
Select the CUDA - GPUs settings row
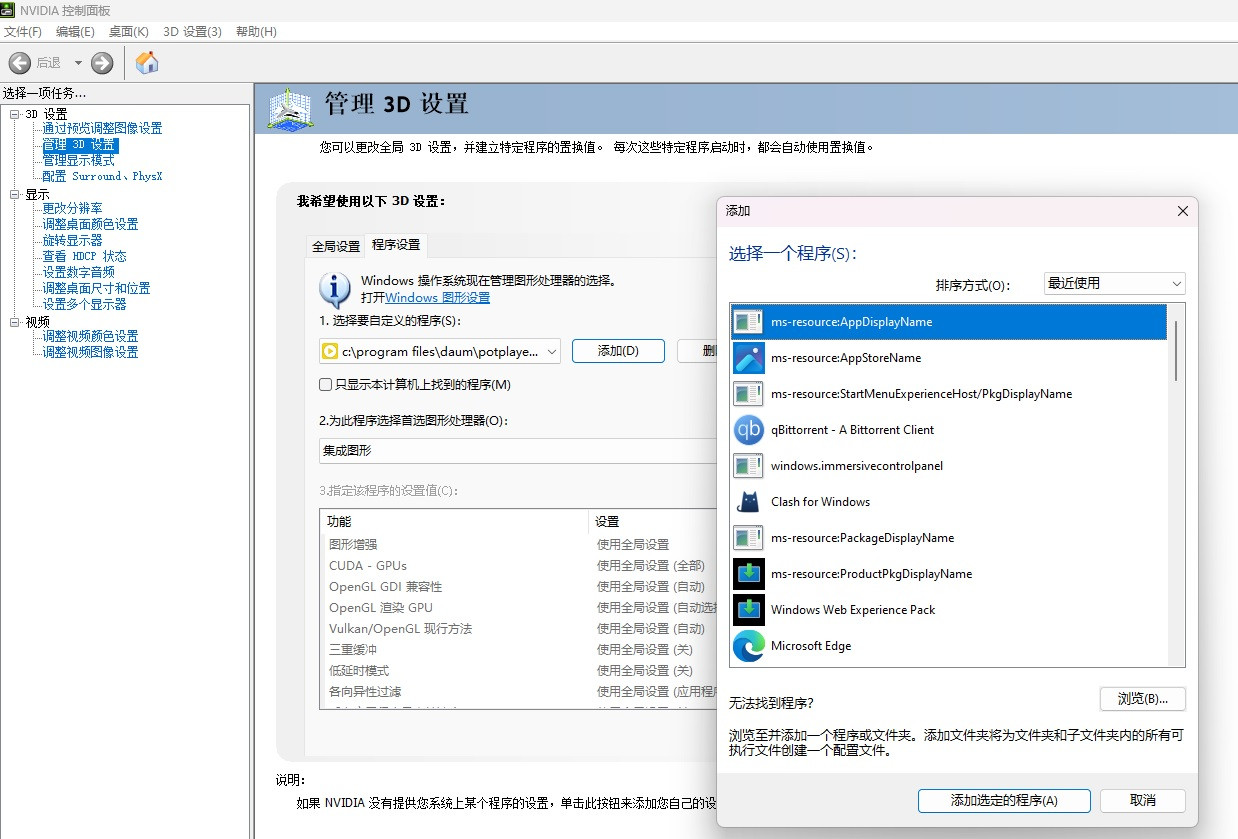coord(520,566)
